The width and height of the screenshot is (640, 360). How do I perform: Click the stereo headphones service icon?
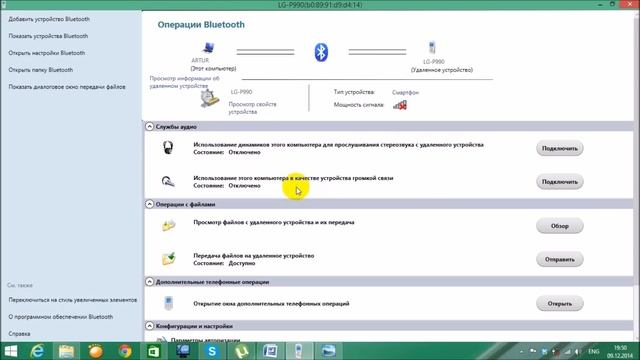(x=168, y=147)
